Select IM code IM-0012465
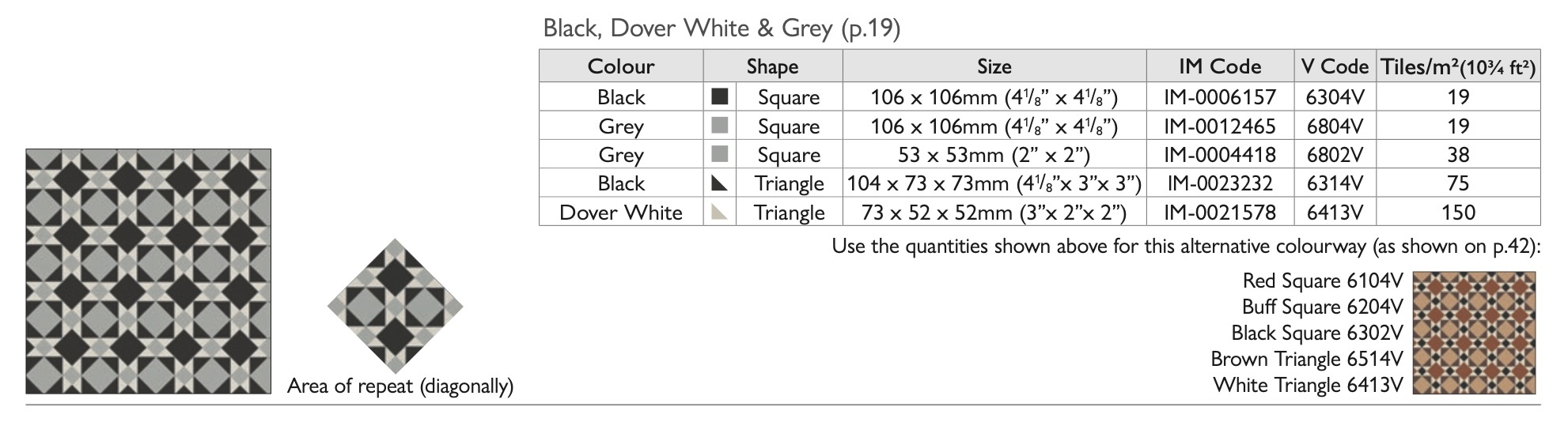 [1220, 126]
